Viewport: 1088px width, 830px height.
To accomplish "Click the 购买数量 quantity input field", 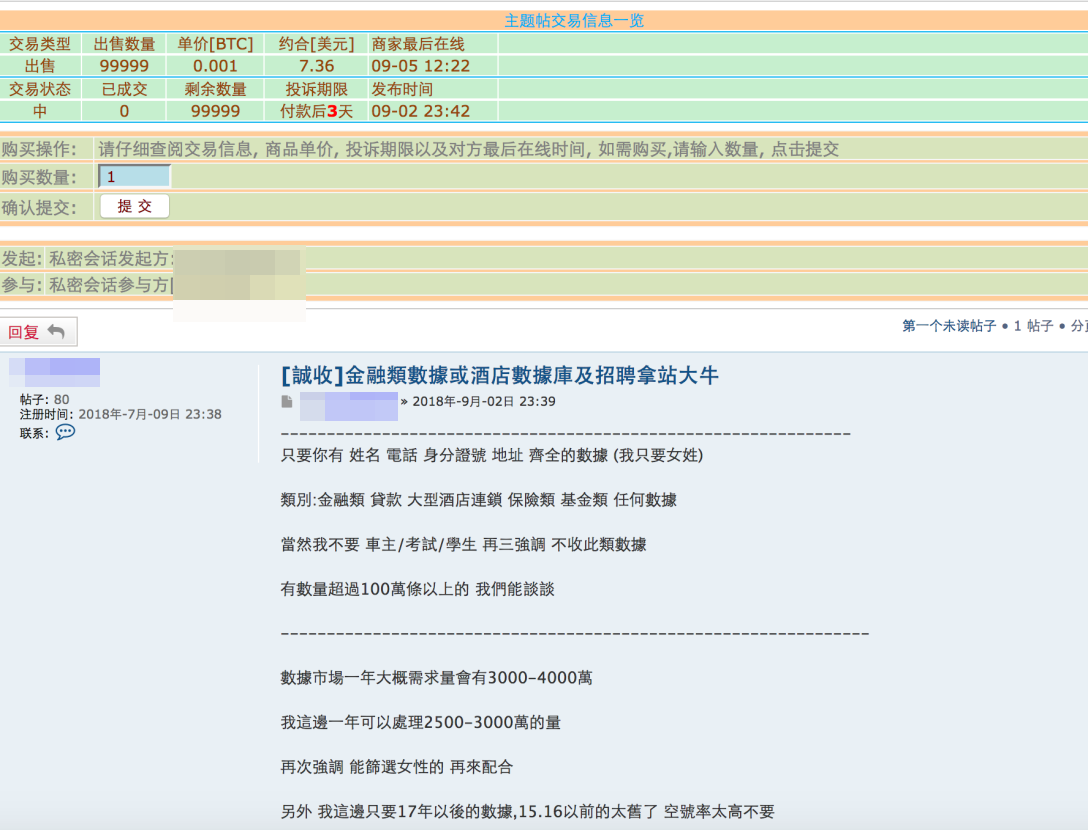I will [x=135, y=177].
